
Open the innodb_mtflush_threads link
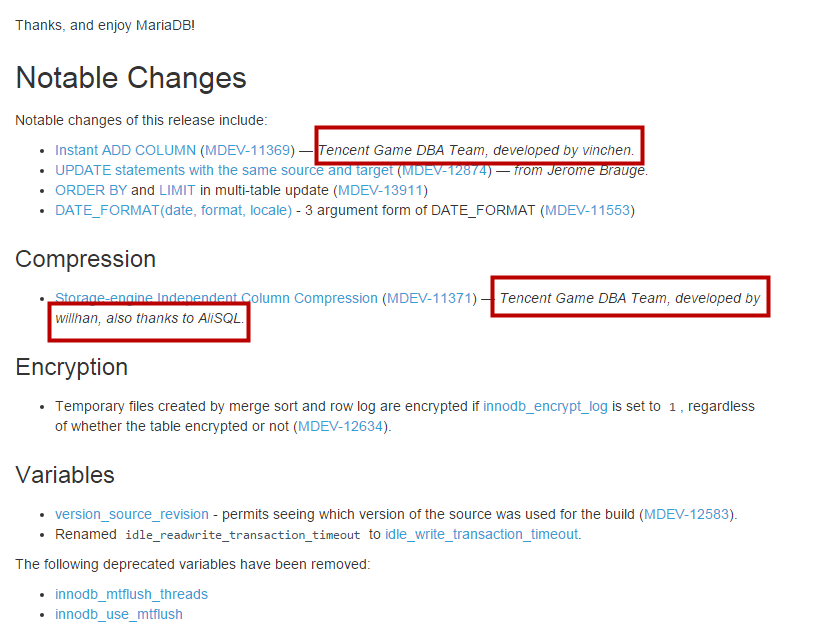131,594
